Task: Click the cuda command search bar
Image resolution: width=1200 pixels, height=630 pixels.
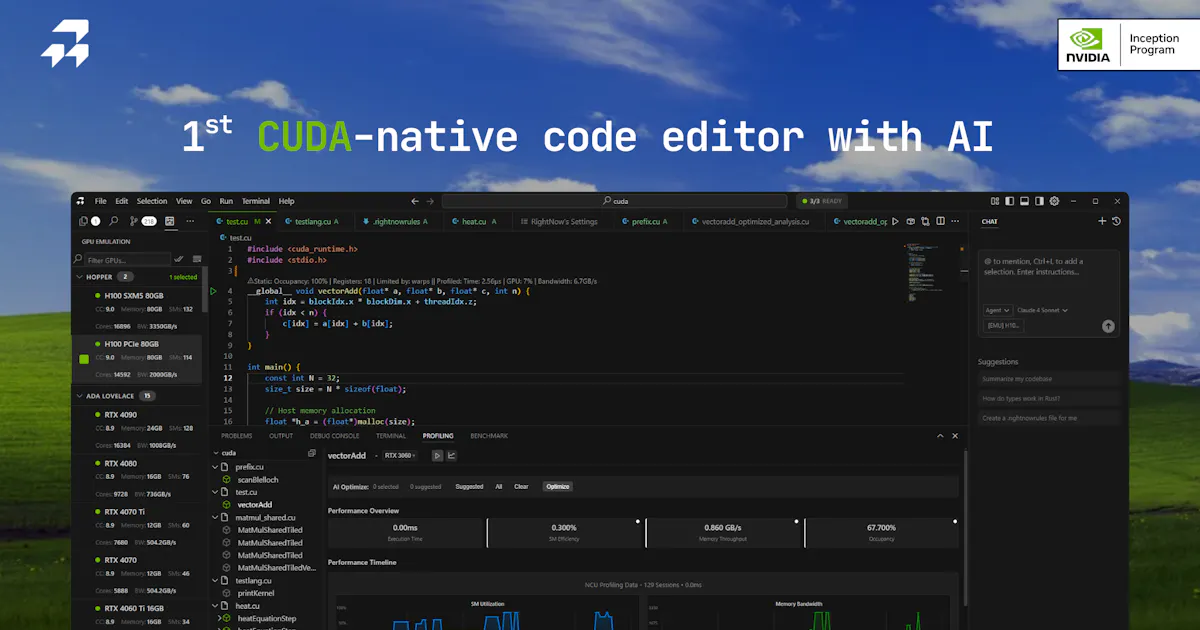Action: coord(612,201)
